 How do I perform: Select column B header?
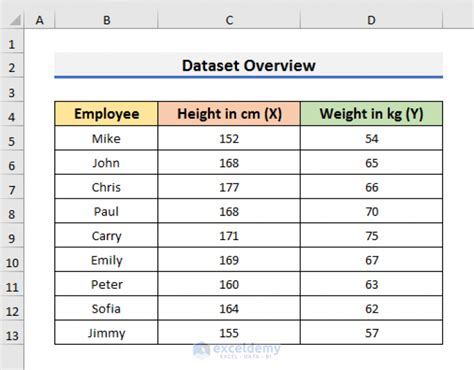click(106, 20)
